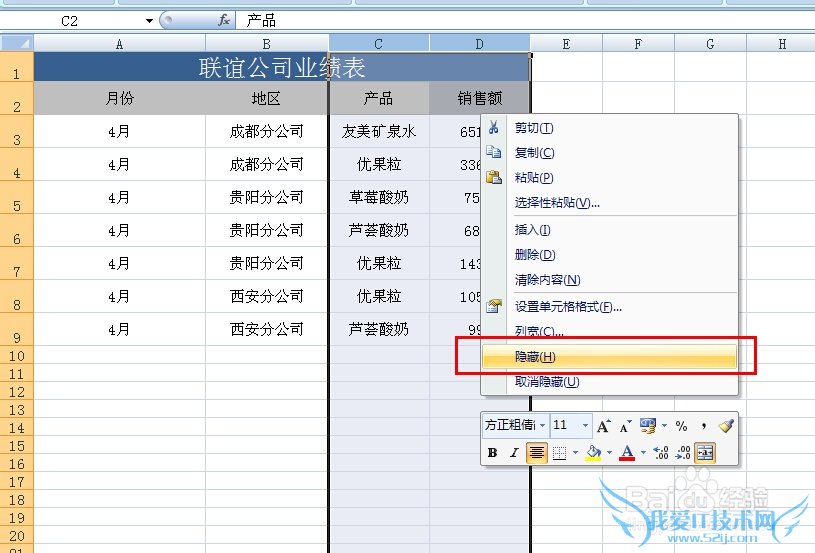Expand the Fill Color dropdown arrow
Screen dimensions: 815x553
click(609, 453)
